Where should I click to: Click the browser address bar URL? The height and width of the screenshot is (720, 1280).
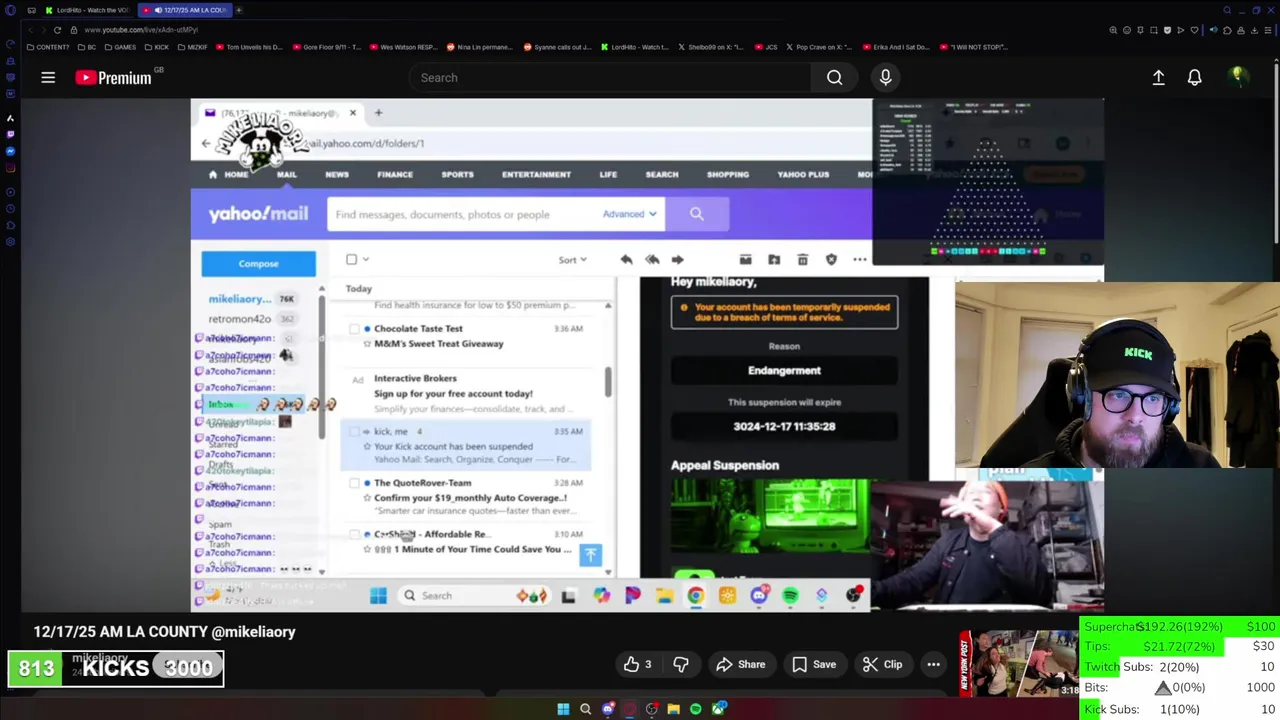(x=141, y=30)
